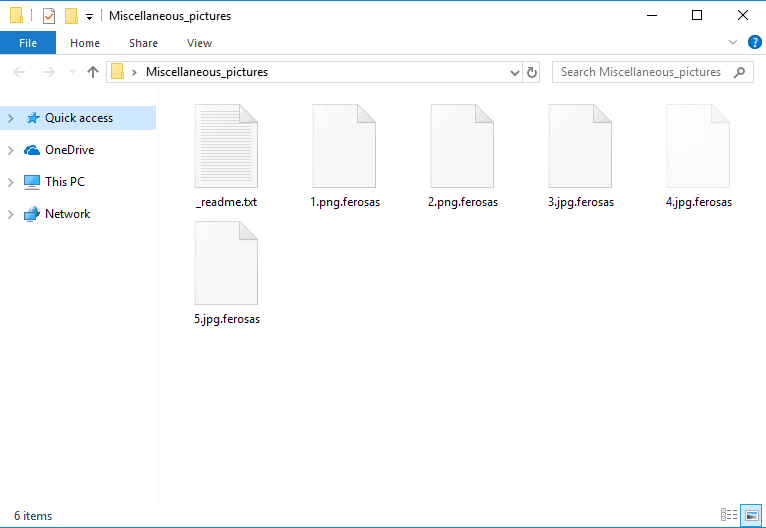Select OneDrive in navigation pane
This screenshot has width=766, height=528.
[69, 150]
